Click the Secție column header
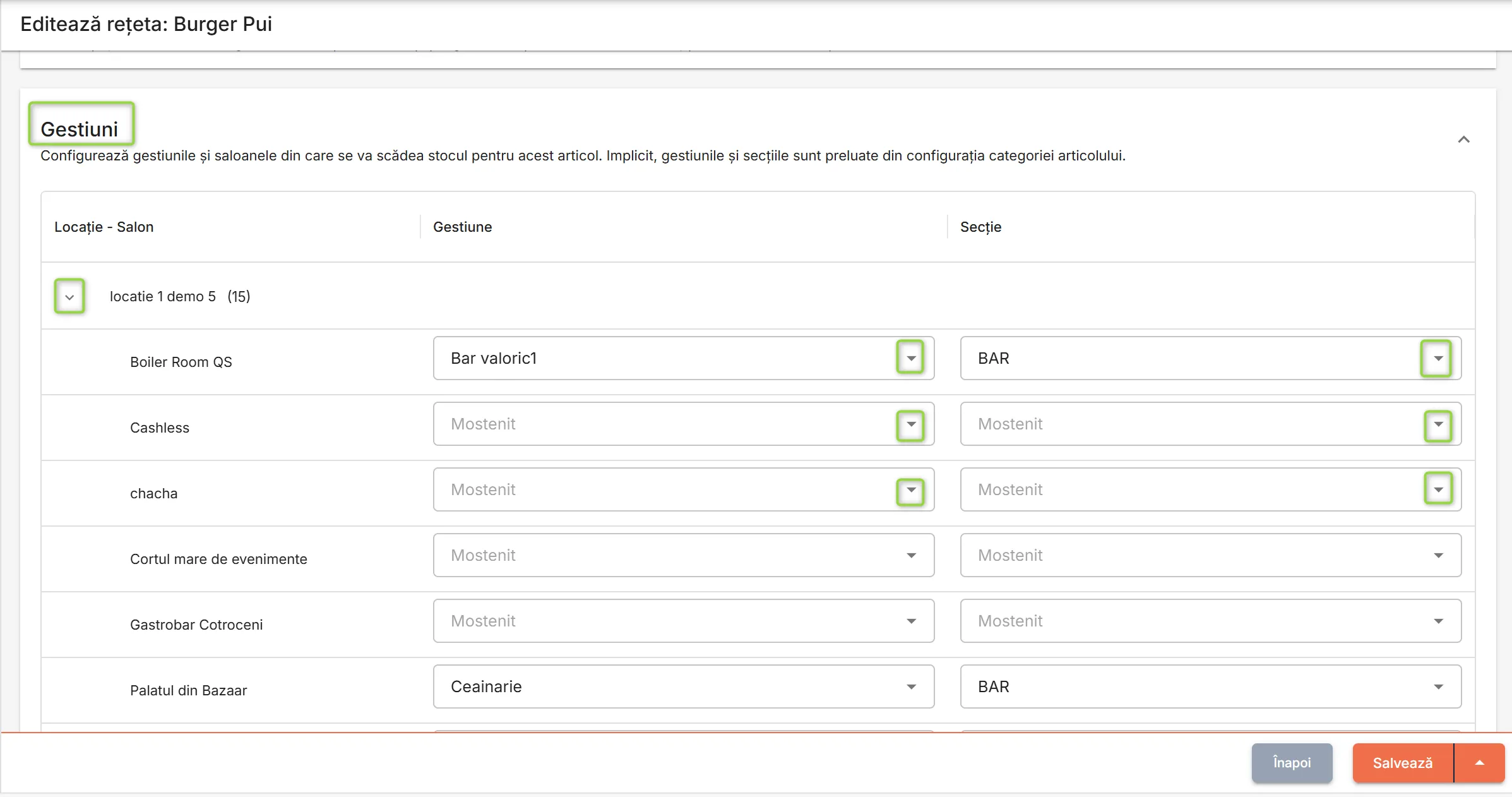Image resolution: width=1512 pixels, height=797 pixels. 980,227
